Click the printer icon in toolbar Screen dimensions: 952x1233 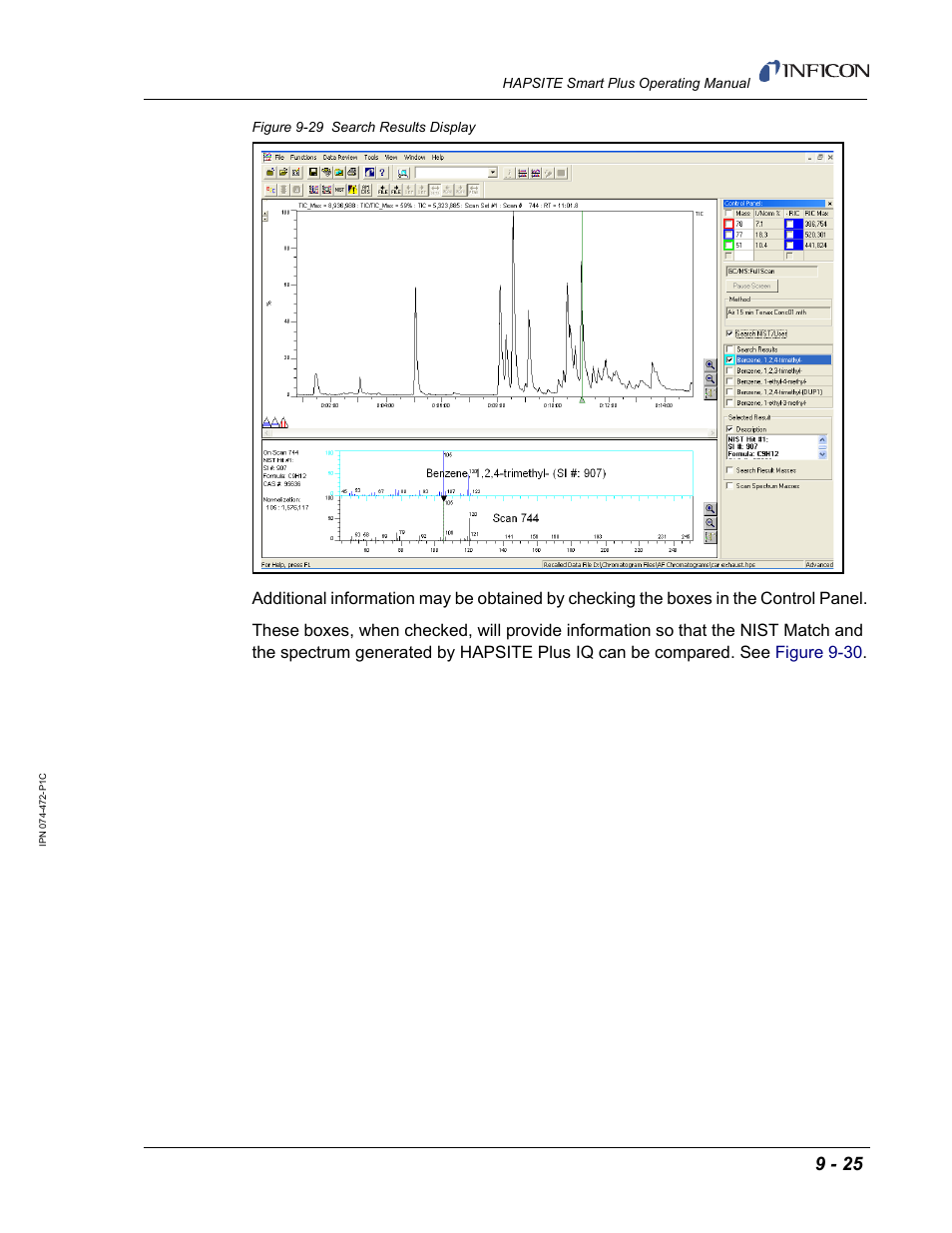tap(351, 172)
